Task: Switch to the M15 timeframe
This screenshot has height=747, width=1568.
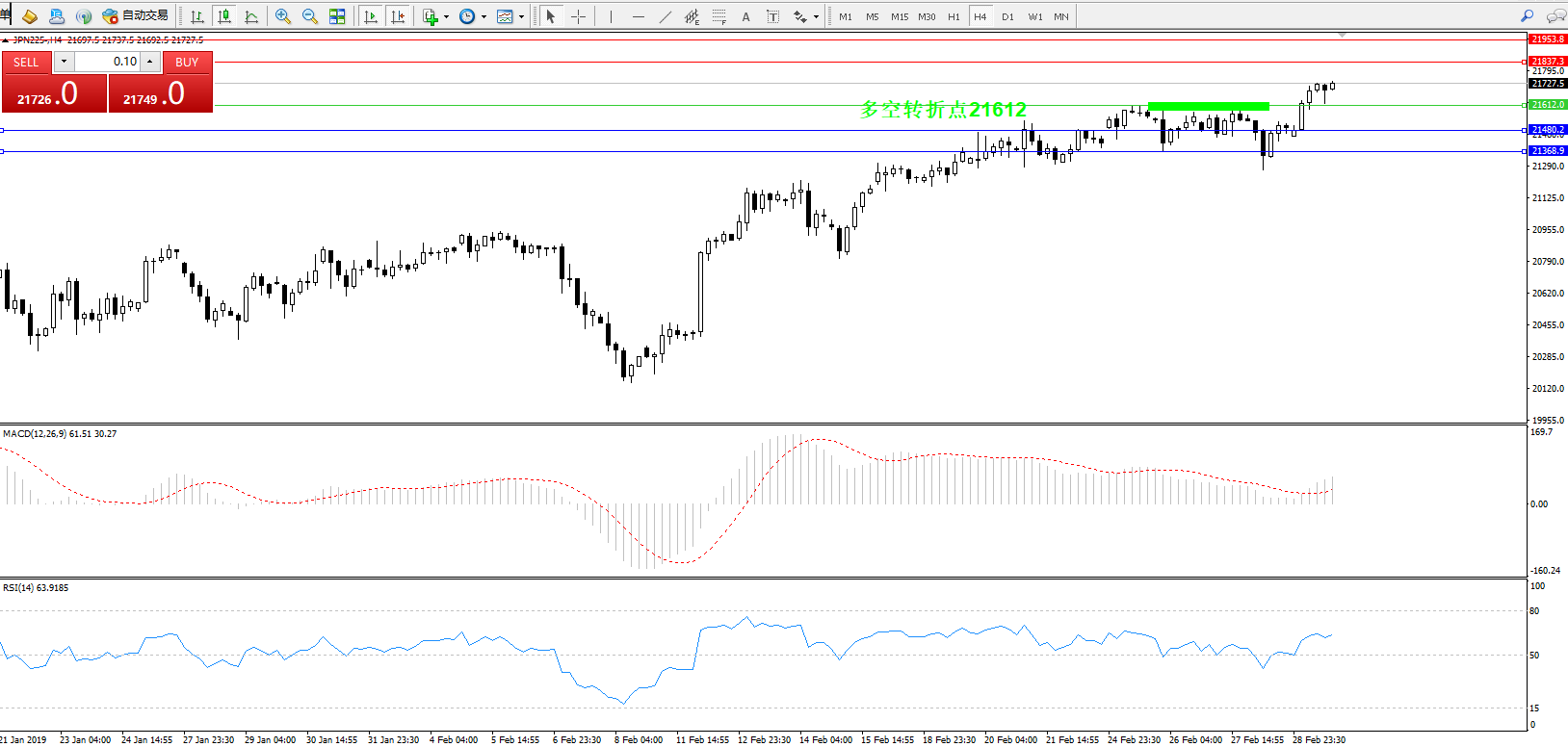Action: 899,16
